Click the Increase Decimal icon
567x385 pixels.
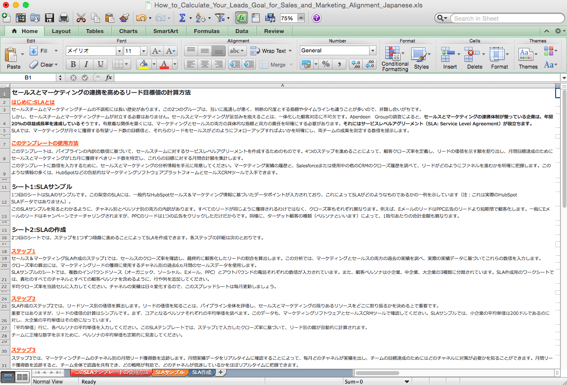356,64
